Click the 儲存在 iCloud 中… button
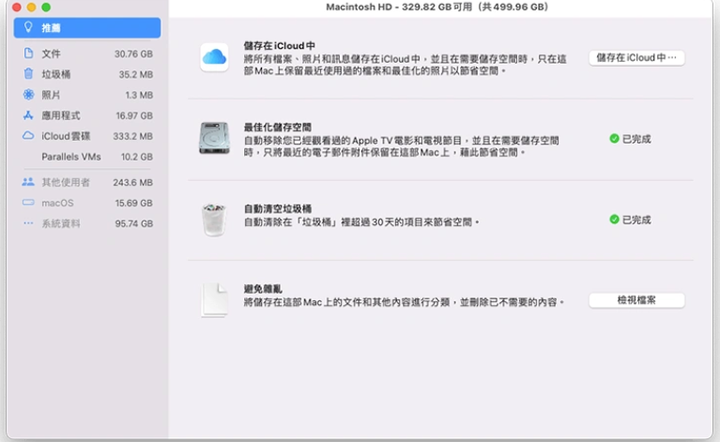 636,58
